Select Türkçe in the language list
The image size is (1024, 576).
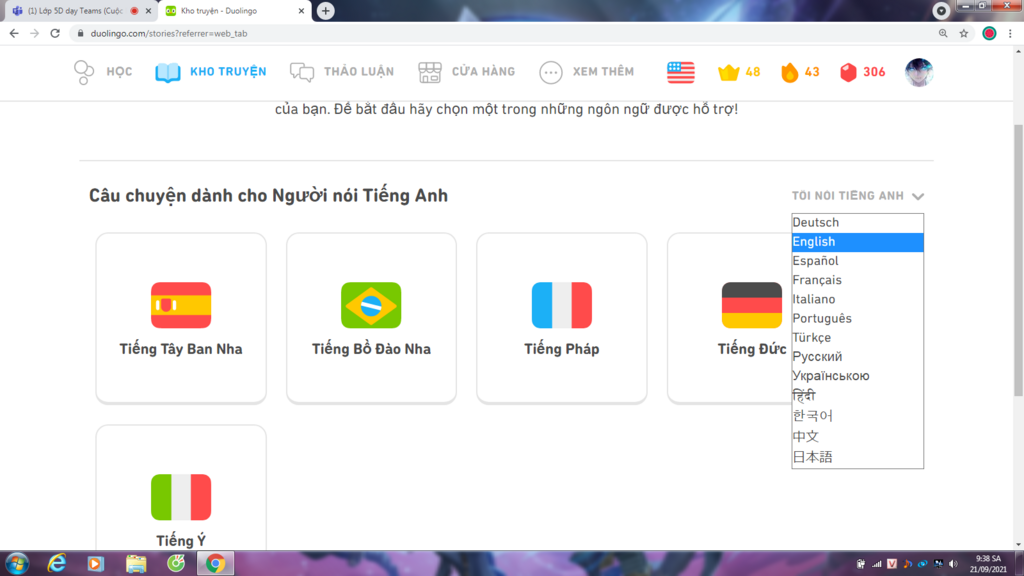tap(857, 338)
